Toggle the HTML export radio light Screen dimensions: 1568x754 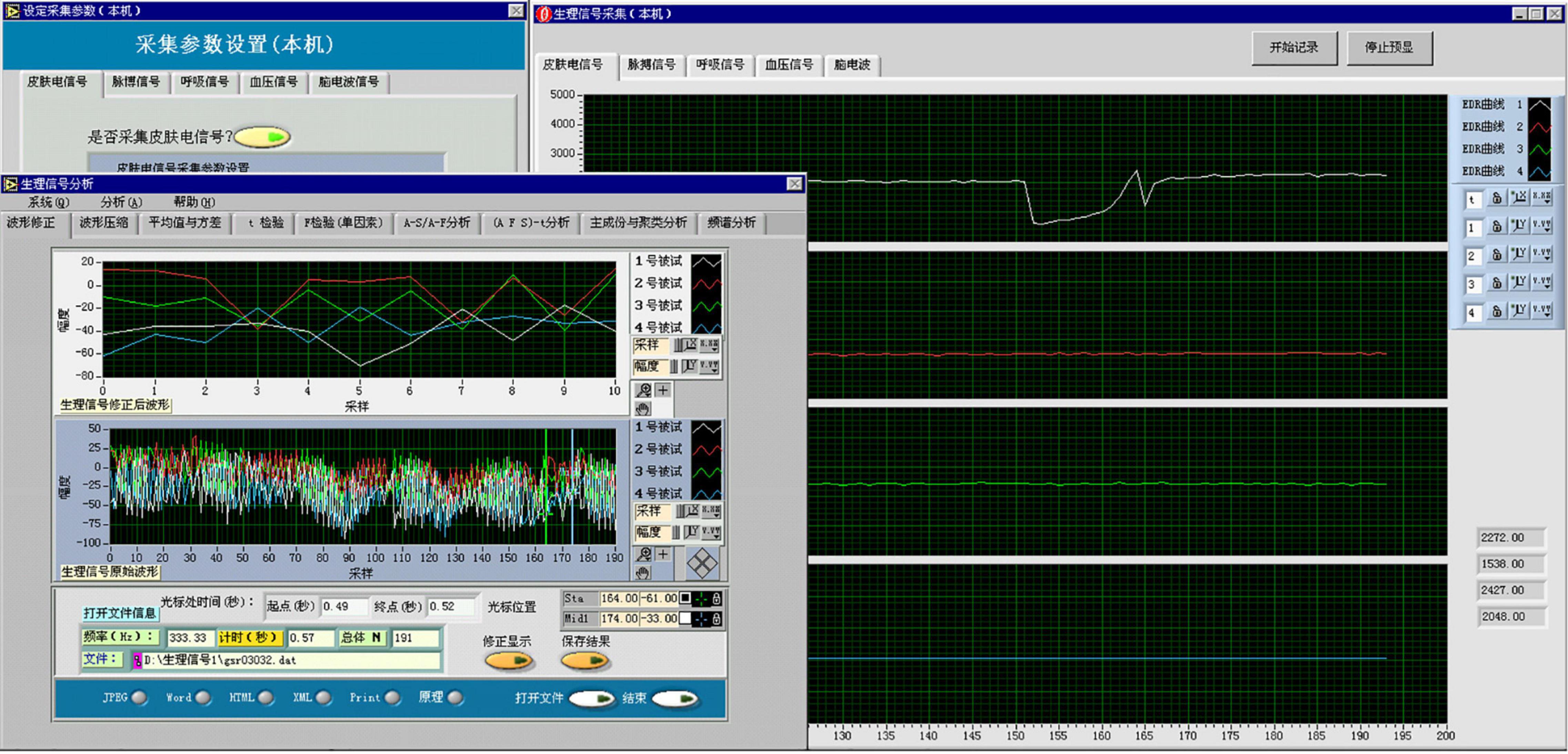pyautogui.click(x=266, y=698)
